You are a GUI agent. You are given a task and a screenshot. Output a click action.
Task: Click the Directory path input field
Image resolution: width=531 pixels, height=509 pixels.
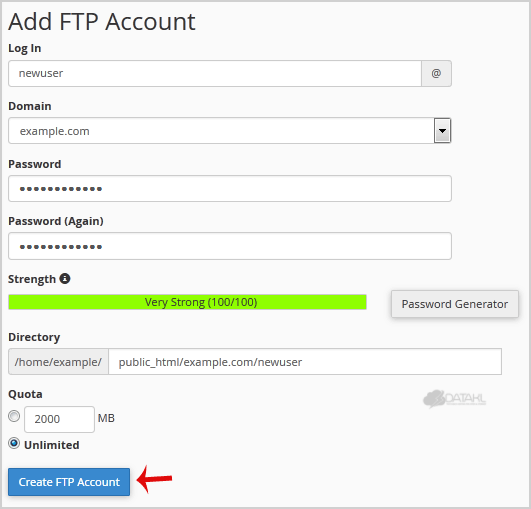(x=305, y=362)
